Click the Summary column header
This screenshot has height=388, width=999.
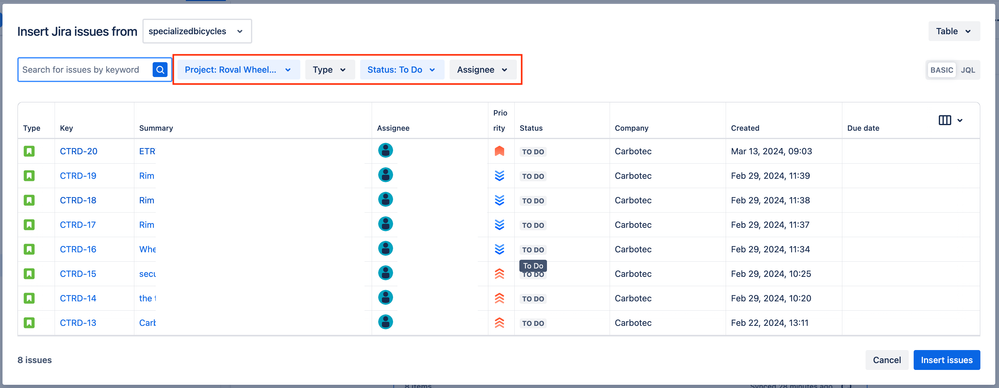156,128
